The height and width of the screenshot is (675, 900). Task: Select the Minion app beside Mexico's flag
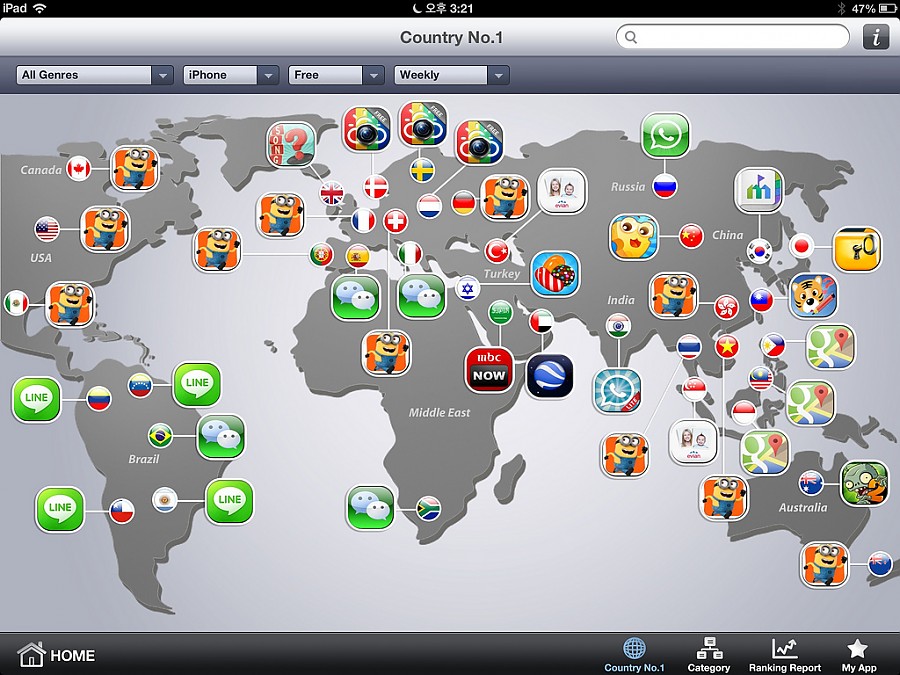pyautogui.click(x=69, y=304)
